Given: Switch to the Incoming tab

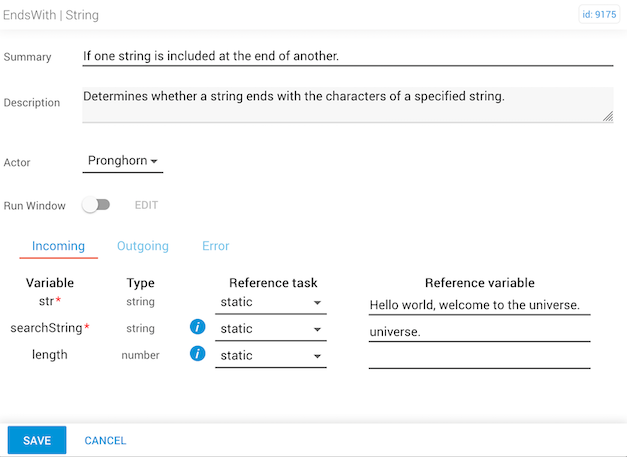Looking at the screenshot, I should [58, 246].
